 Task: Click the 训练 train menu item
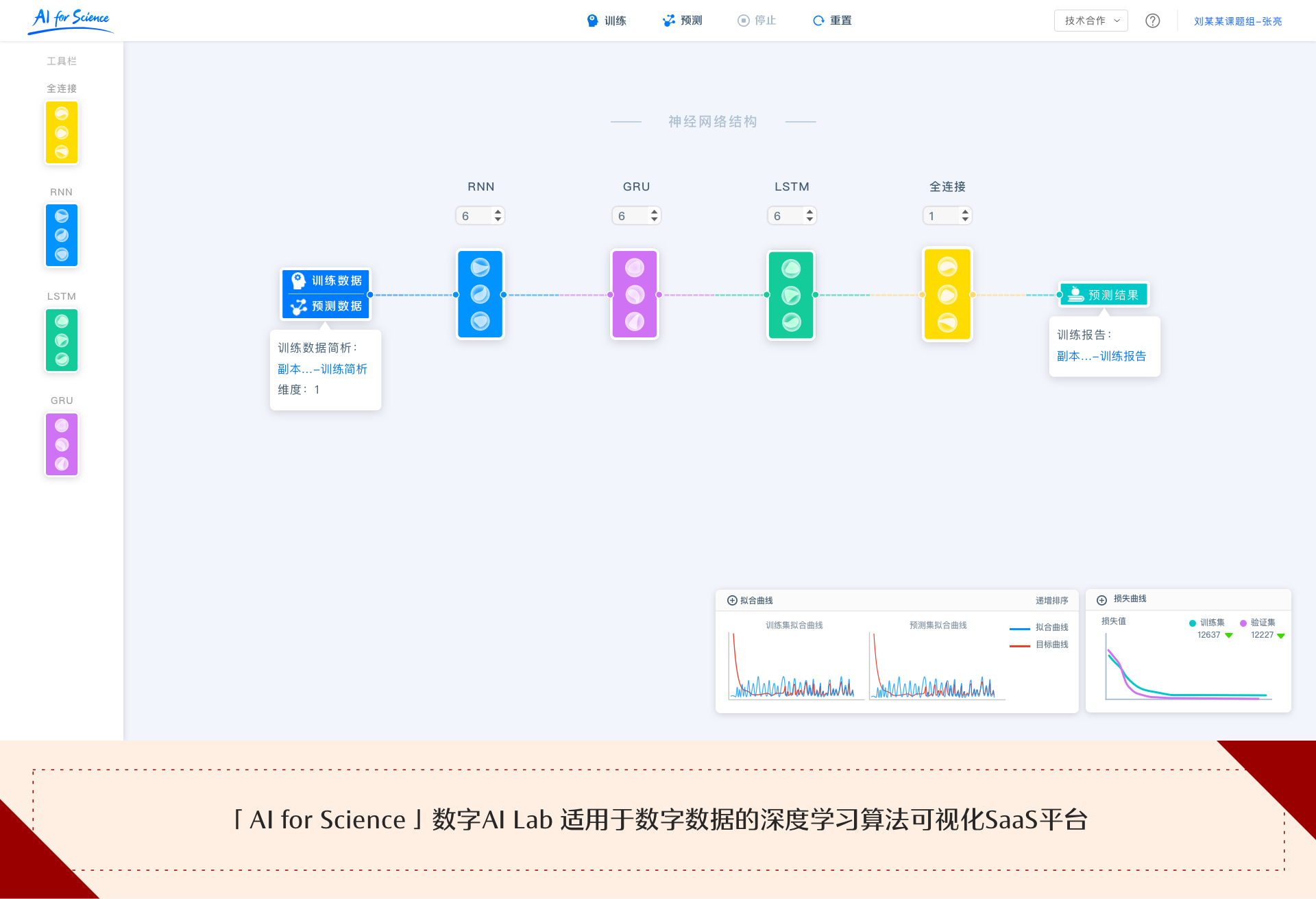coord(607,21)
